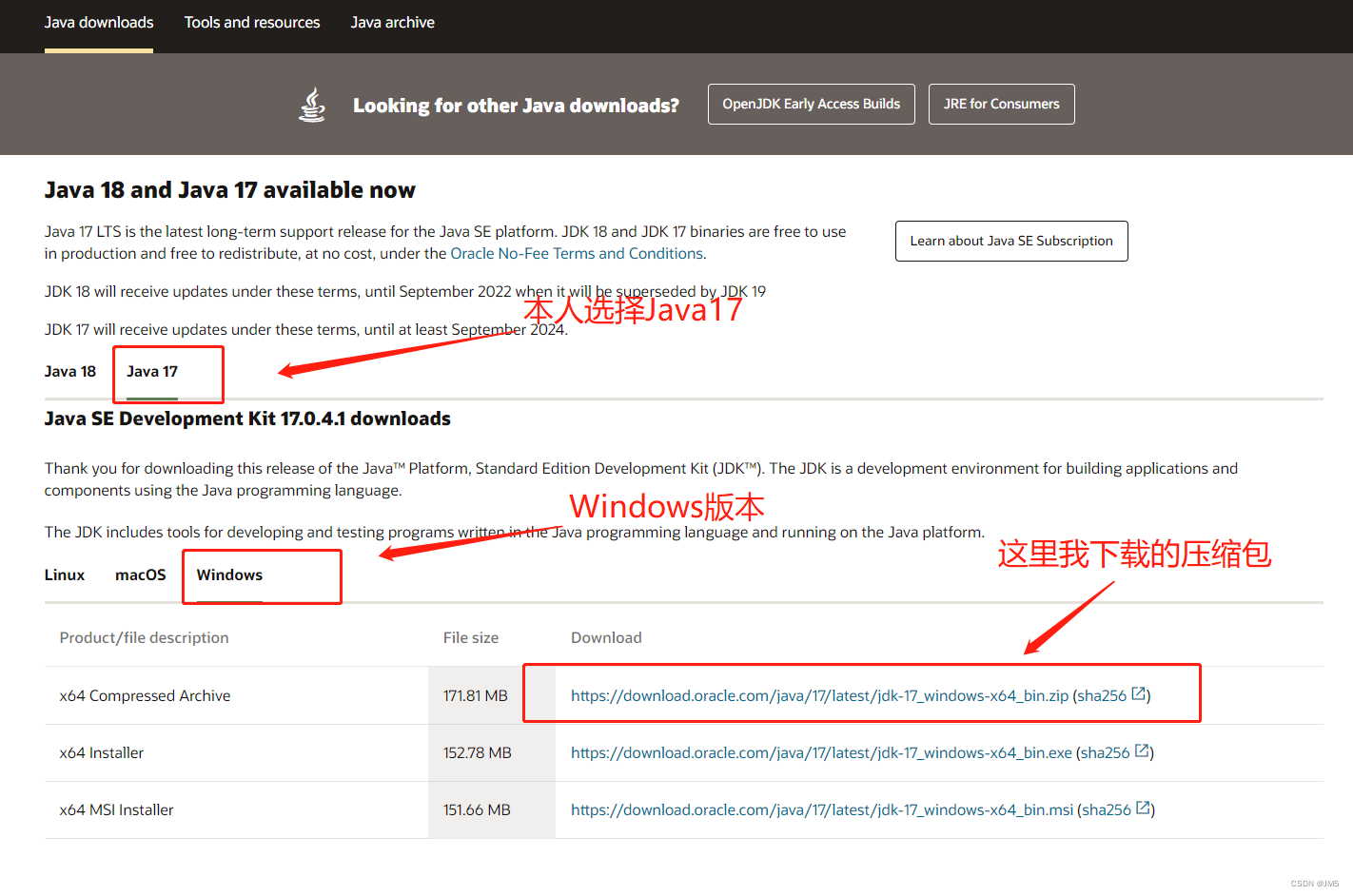Switch to Linux downloads tab

point(65,575)
